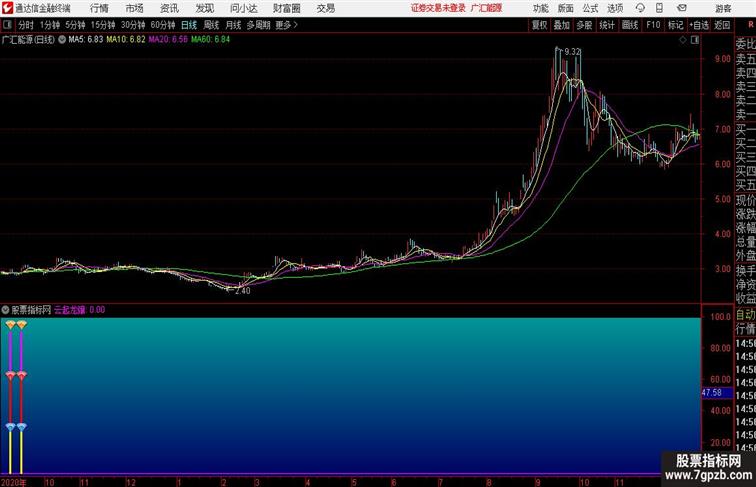This screenshot has height=487, width=756.
Task: Click the 广汇能源(日线) chart title
Action: click(28, 40)
